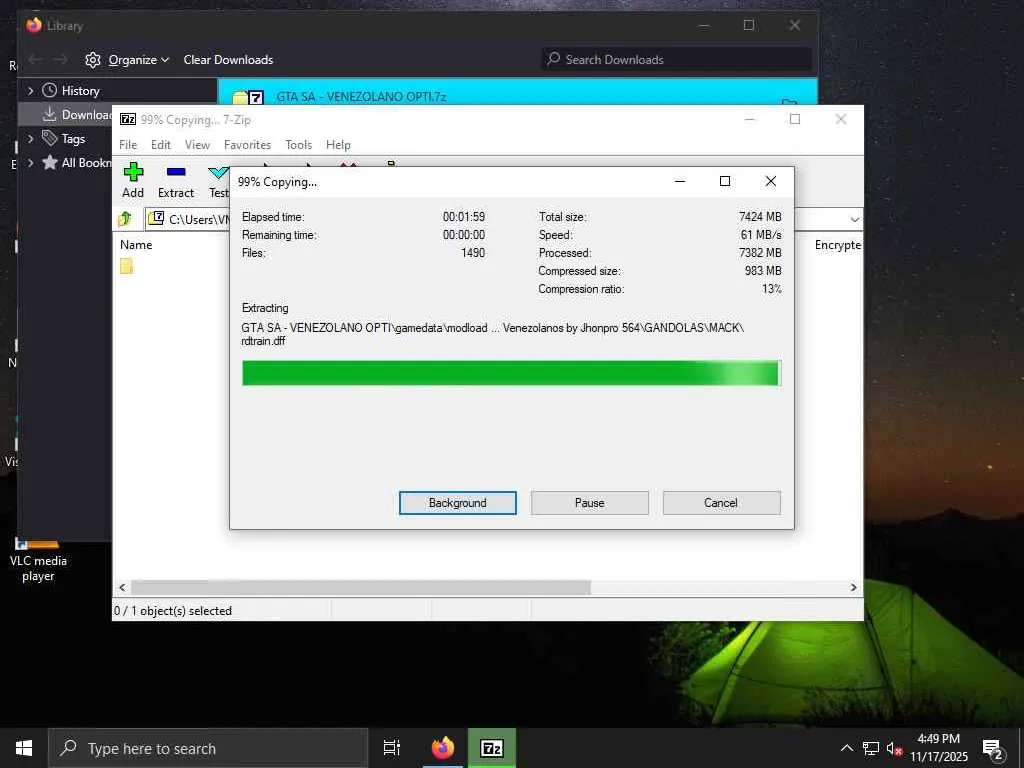The height and width of the screenshot is (768, 1024).
Task: Click the Encrypted column header
Action: click(x=838, y=245)
